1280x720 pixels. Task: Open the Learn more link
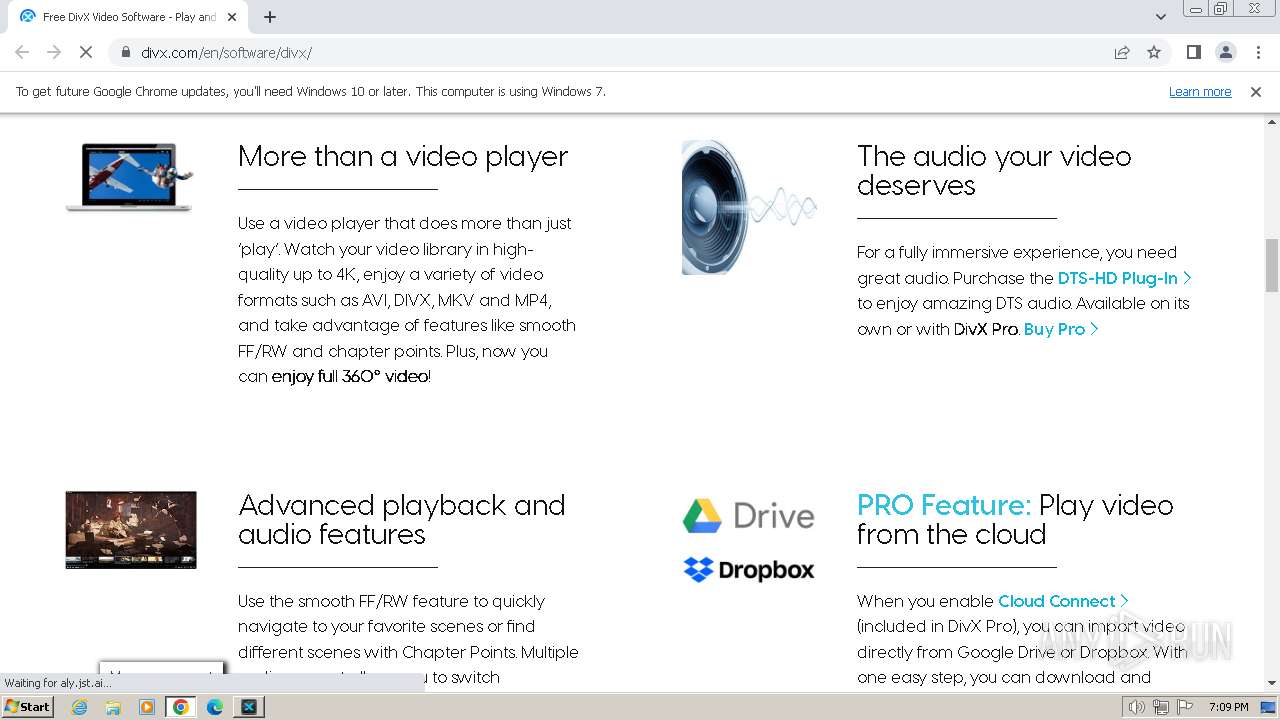pyautogui.click(x=1200, y=92)
